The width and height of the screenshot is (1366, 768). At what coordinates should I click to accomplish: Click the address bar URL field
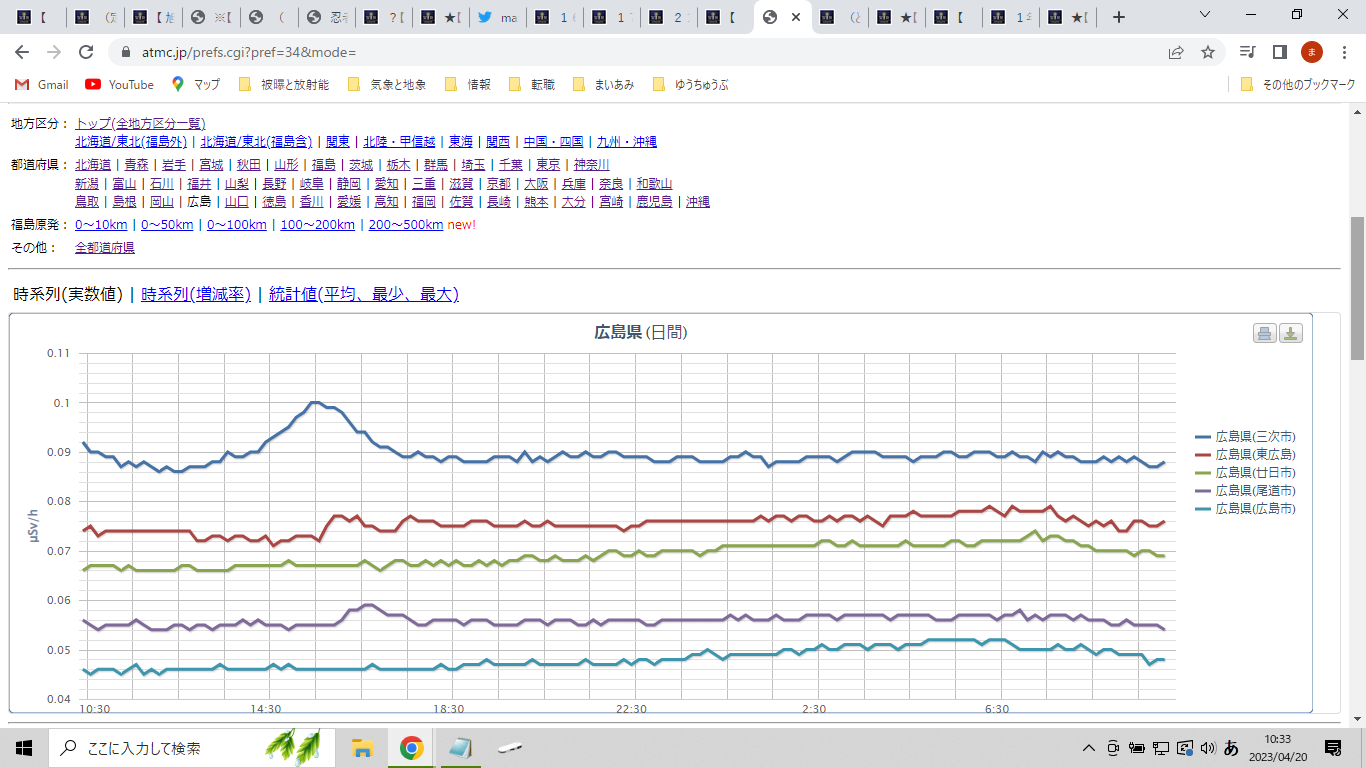[640, 52]
